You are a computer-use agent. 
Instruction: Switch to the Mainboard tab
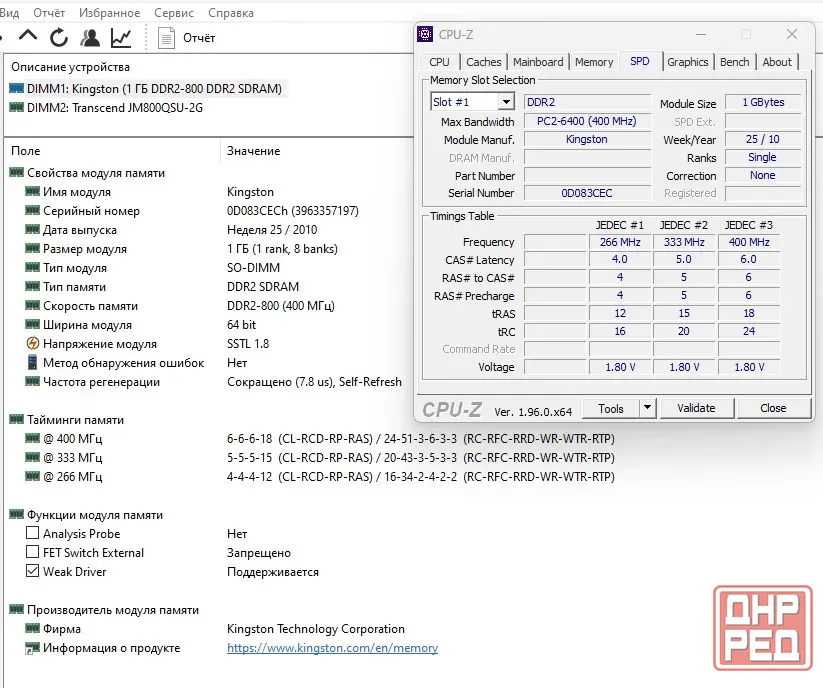point(538,62)
